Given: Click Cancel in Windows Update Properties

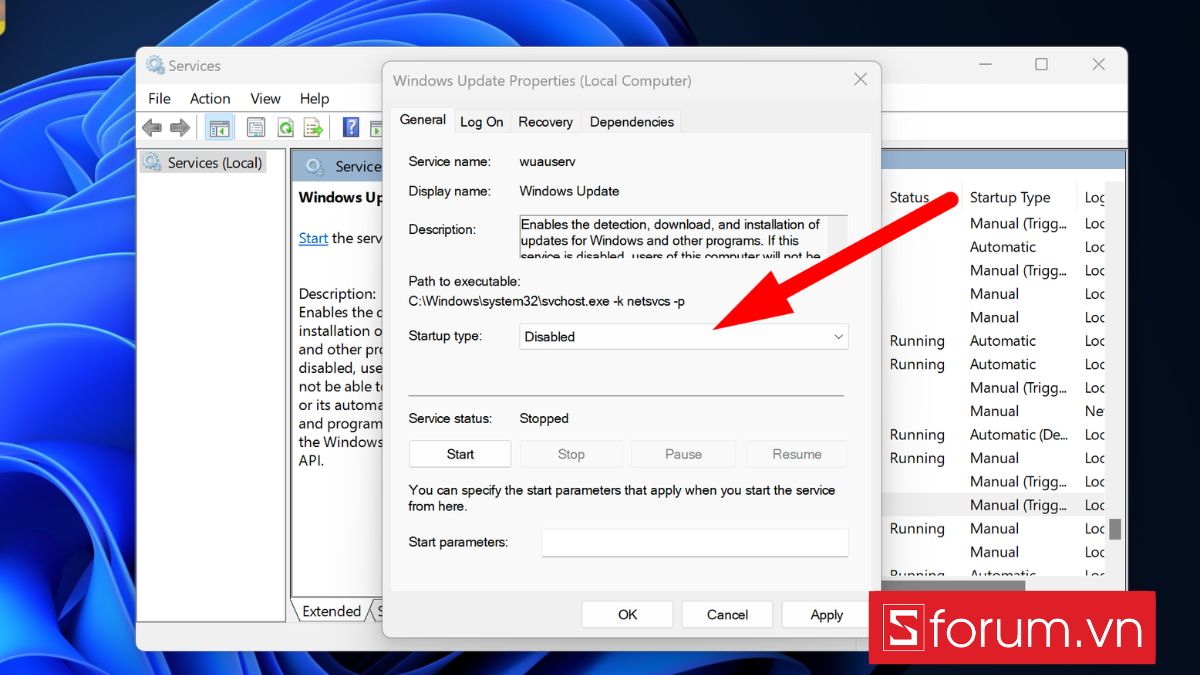Looking at the screenshot, I should (x=727, y=615).
